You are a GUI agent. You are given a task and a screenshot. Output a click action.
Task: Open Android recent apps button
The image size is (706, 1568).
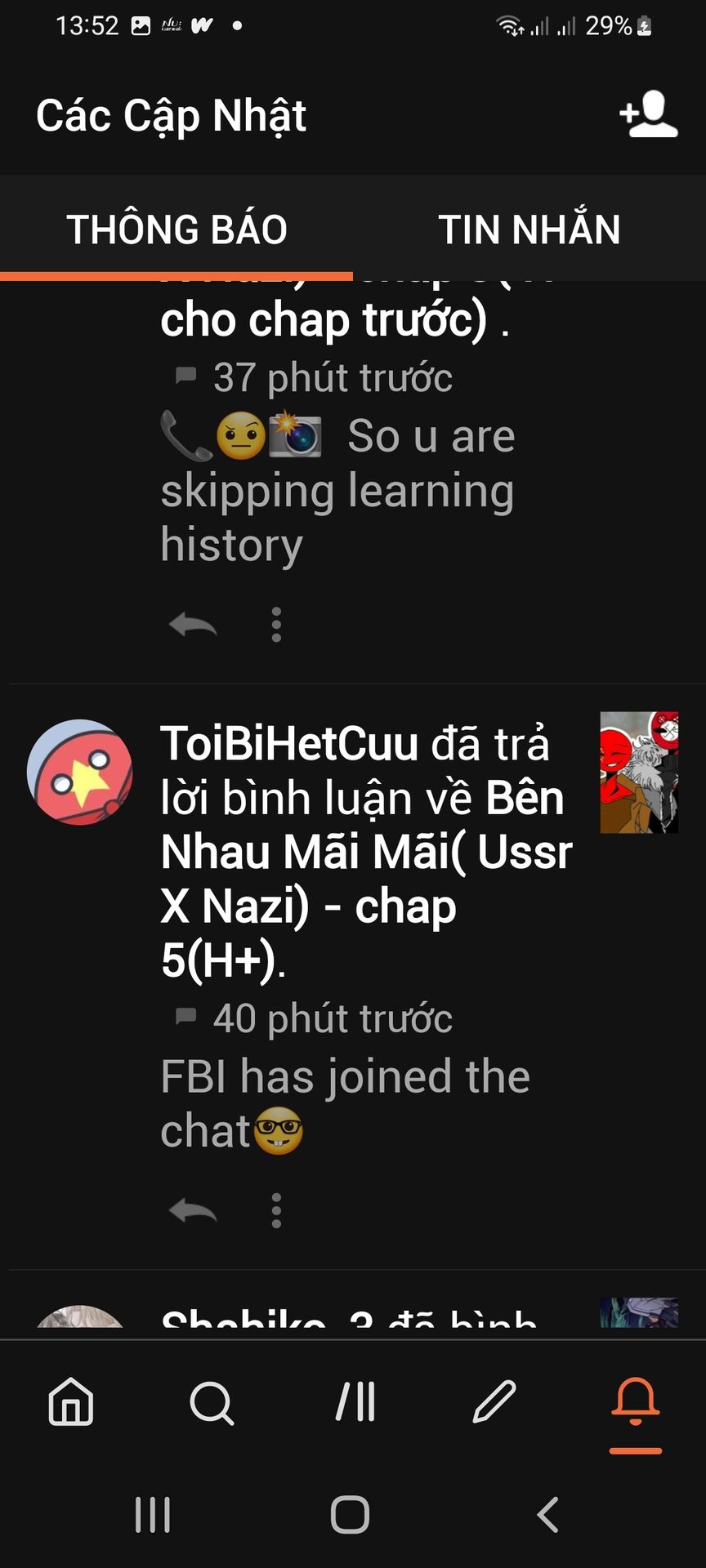point(153,1515)
